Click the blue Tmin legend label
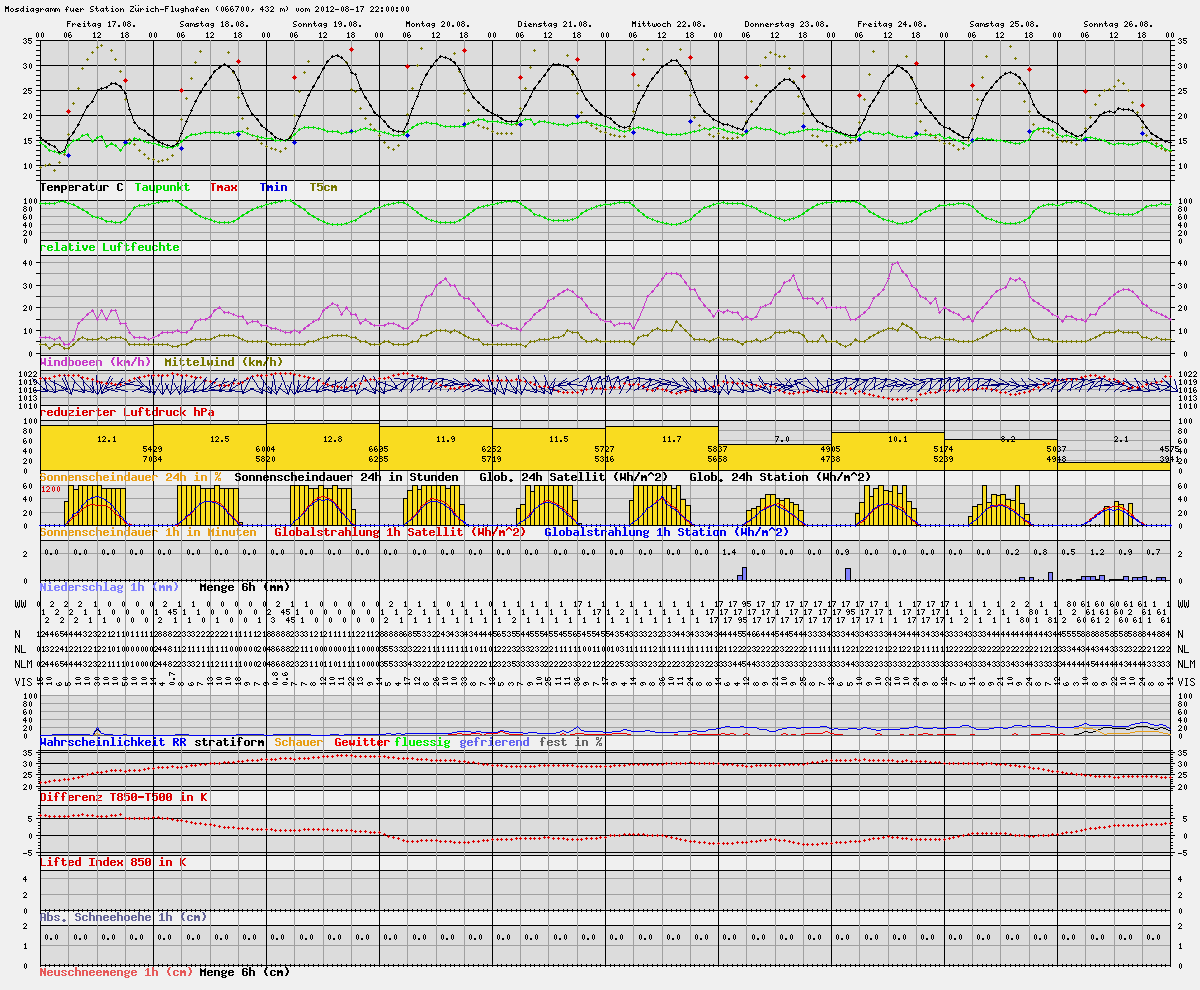This screenshot has width=1200, height=990. (x=273, y=187)
